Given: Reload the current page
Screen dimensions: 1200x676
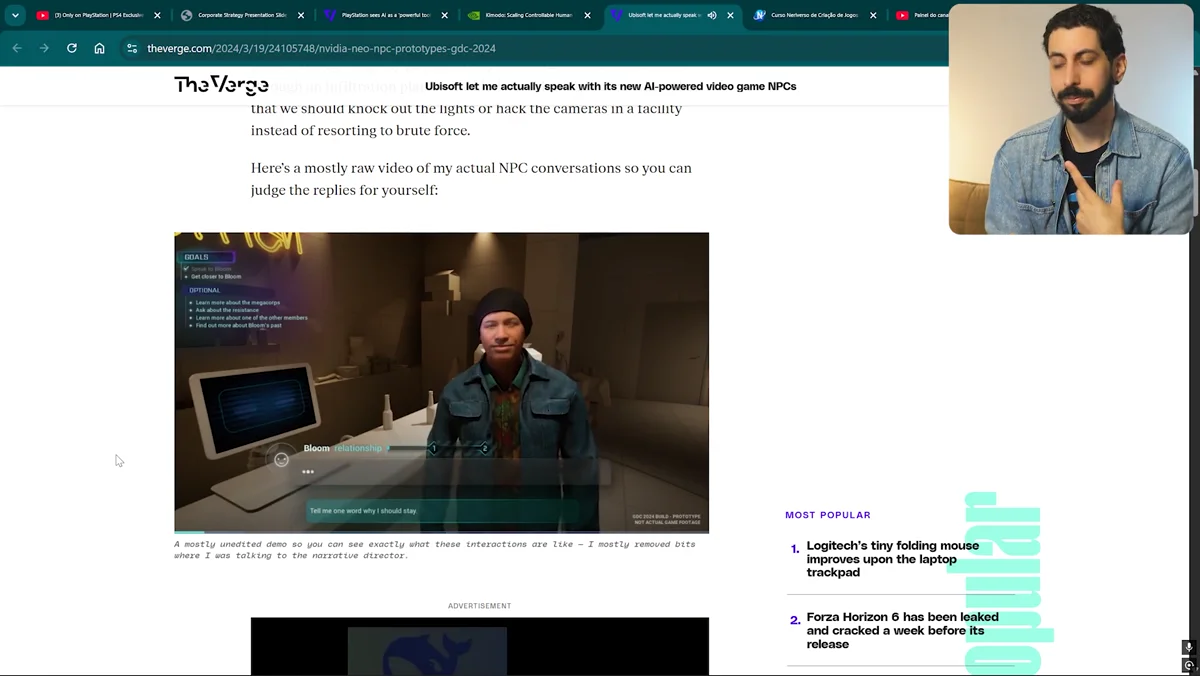Looking at the screenshot, I should tap(72, 48).
